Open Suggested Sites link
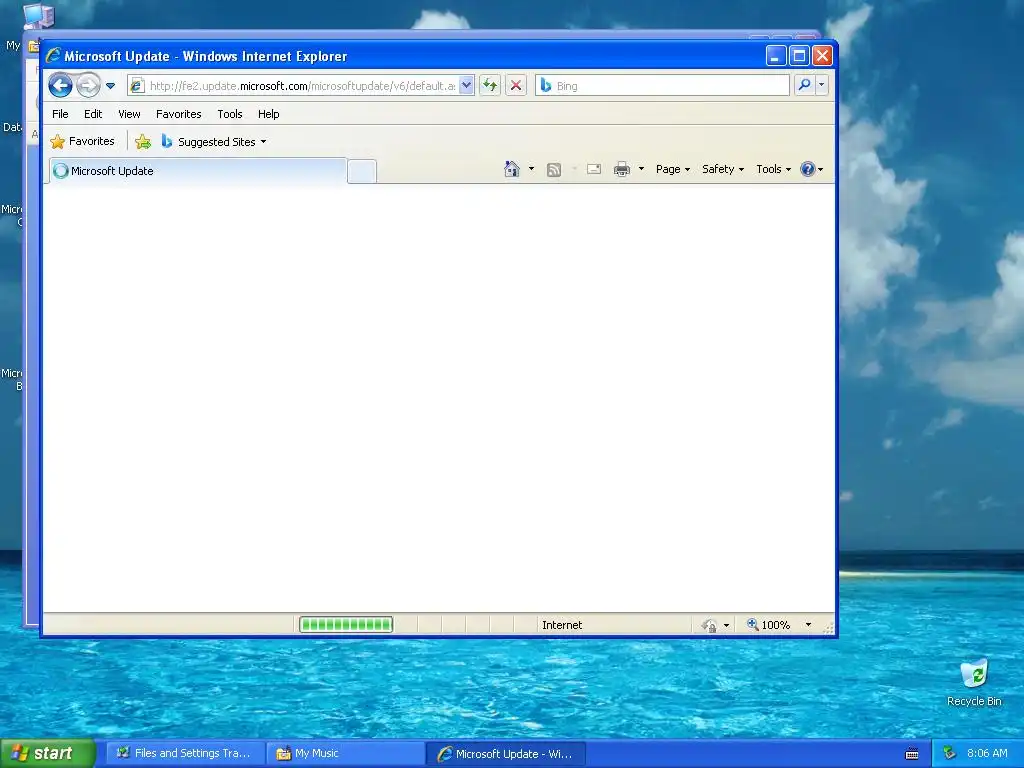The width and height of the screenshot is (1024, 768). point(214,142)
